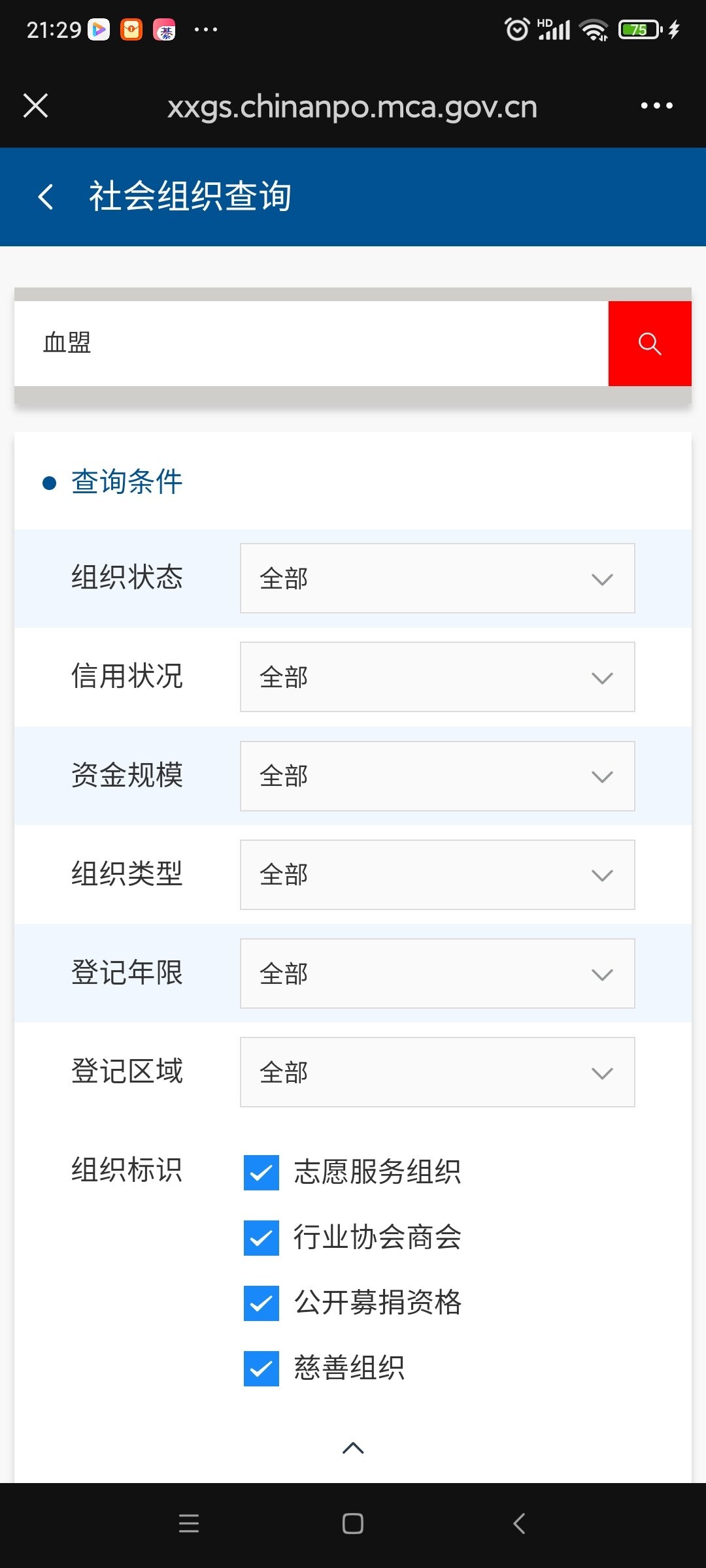
Task: Go back using the header arrow
Action: [x=46, y=197]
